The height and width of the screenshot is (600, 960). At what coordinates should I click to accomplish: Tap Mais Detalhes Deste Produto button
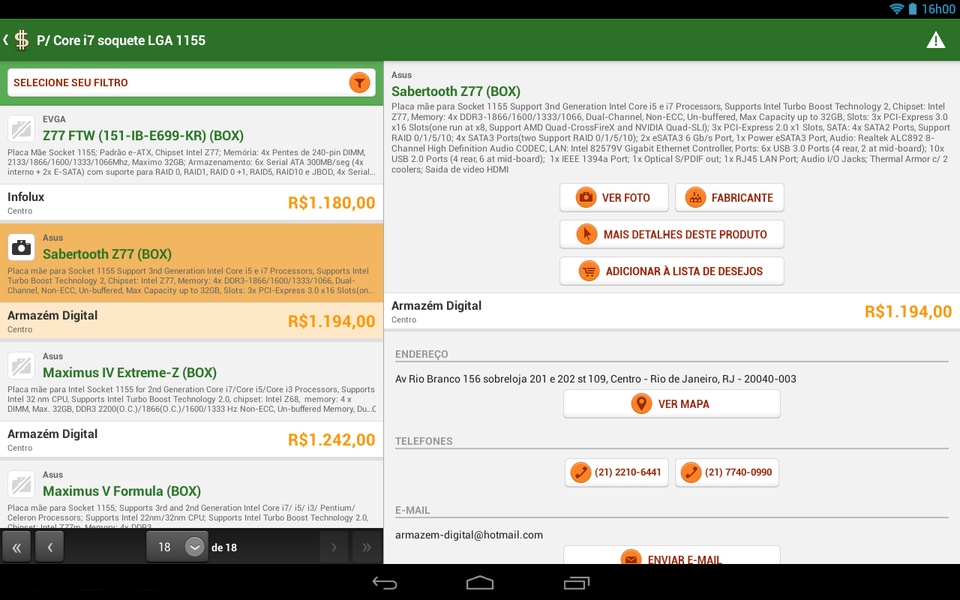click(x=672, y=234)
